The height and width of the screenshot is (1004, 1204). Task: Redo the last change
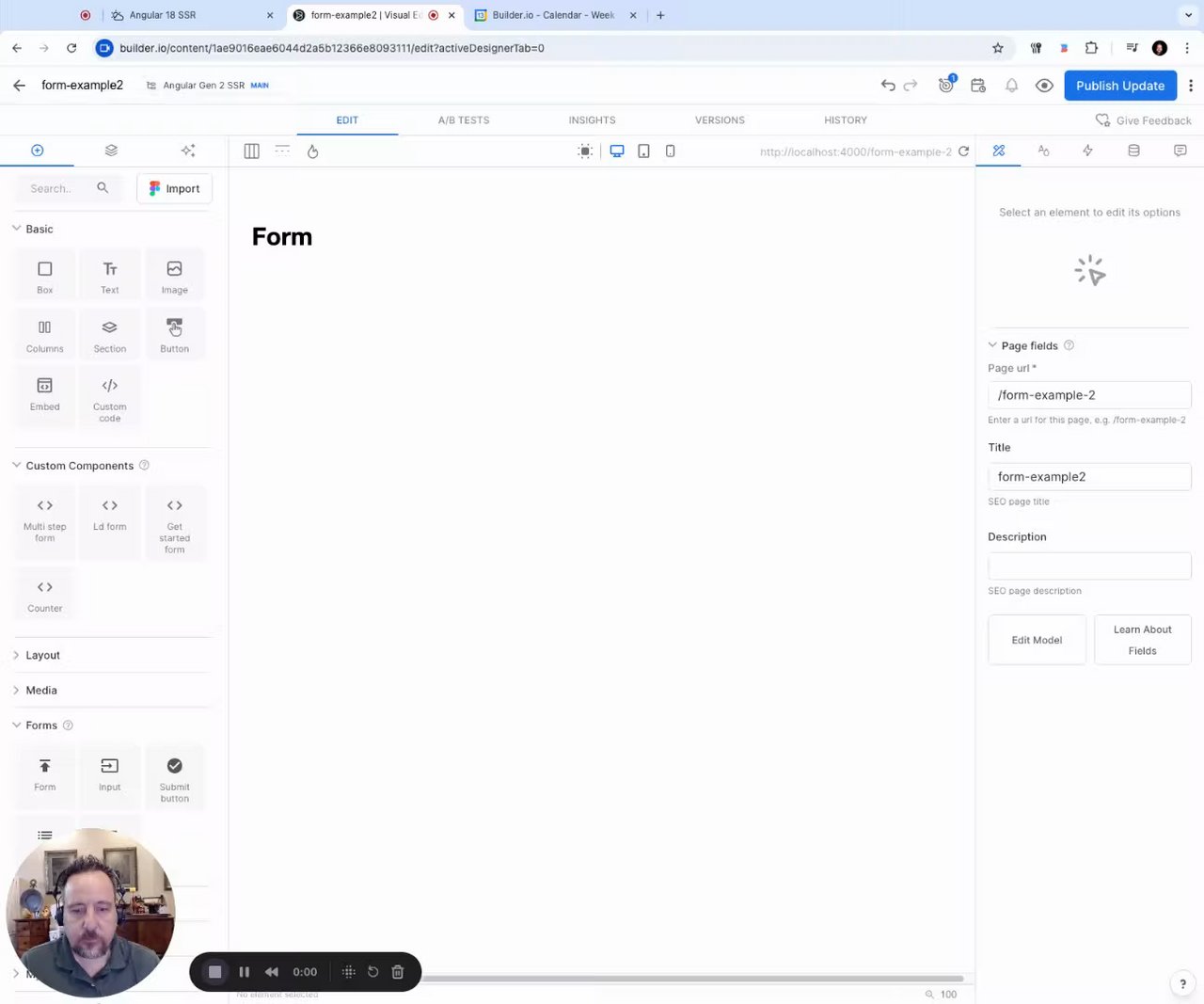pyautogui.click(x=911, y=85)
